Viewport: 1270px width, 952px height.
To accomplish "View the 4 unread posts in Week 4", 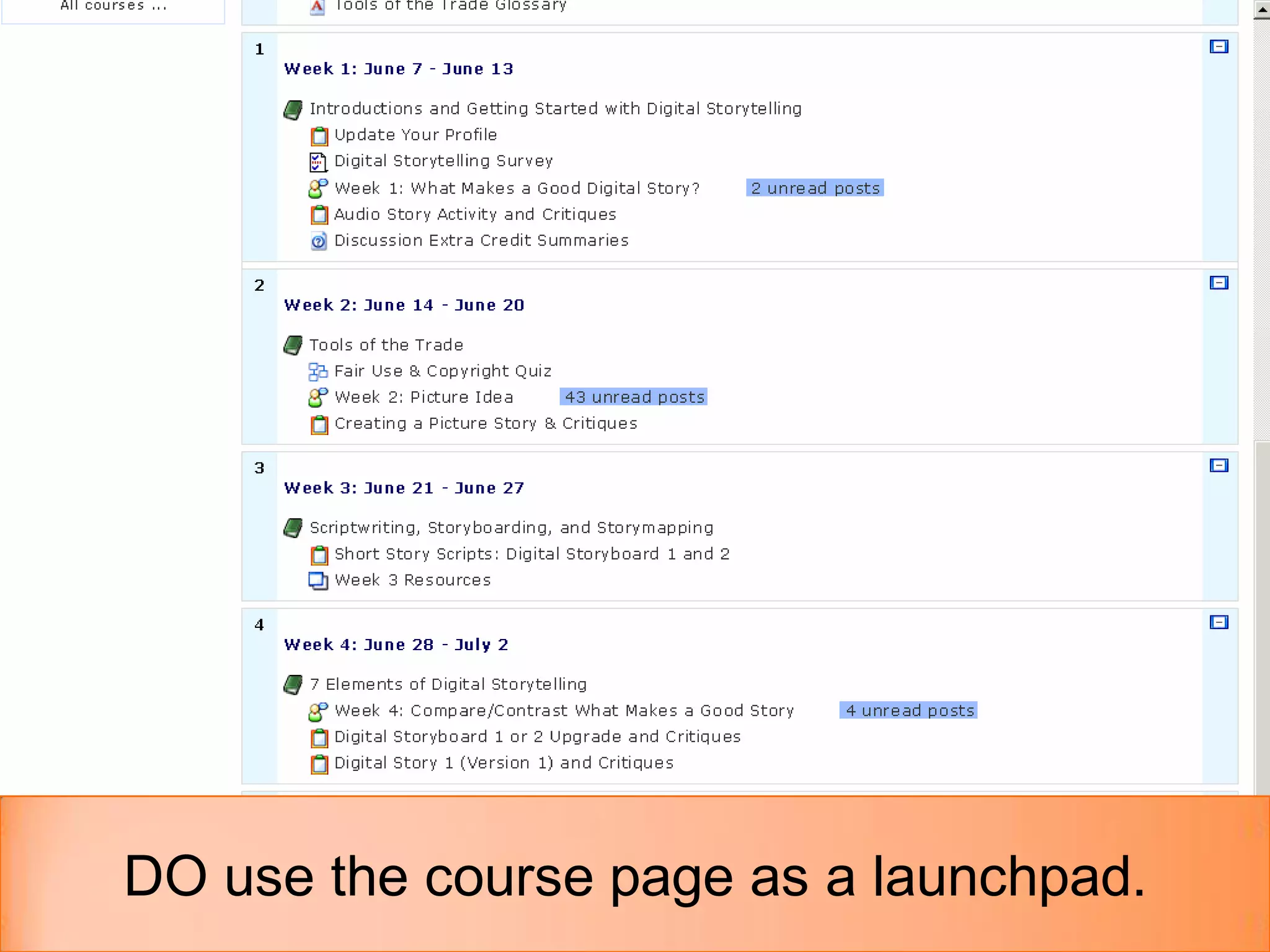I will (908, 710).
